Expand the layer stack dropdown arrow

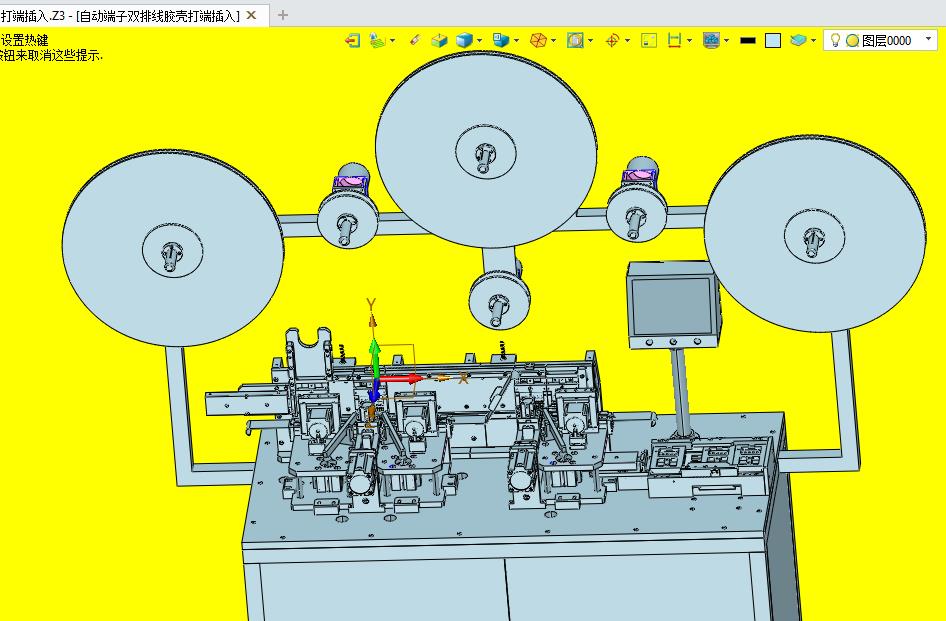pyautogui.click(x=813, y=40)
